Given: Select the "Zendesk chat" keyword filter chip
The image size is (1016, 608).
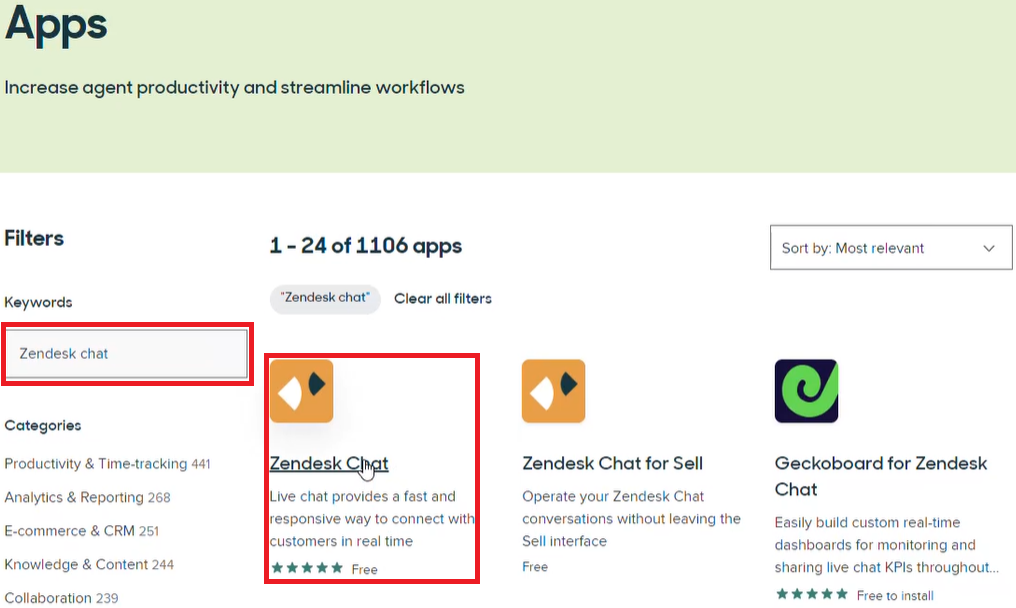Looking at the screenshot, I should [324, 298].
